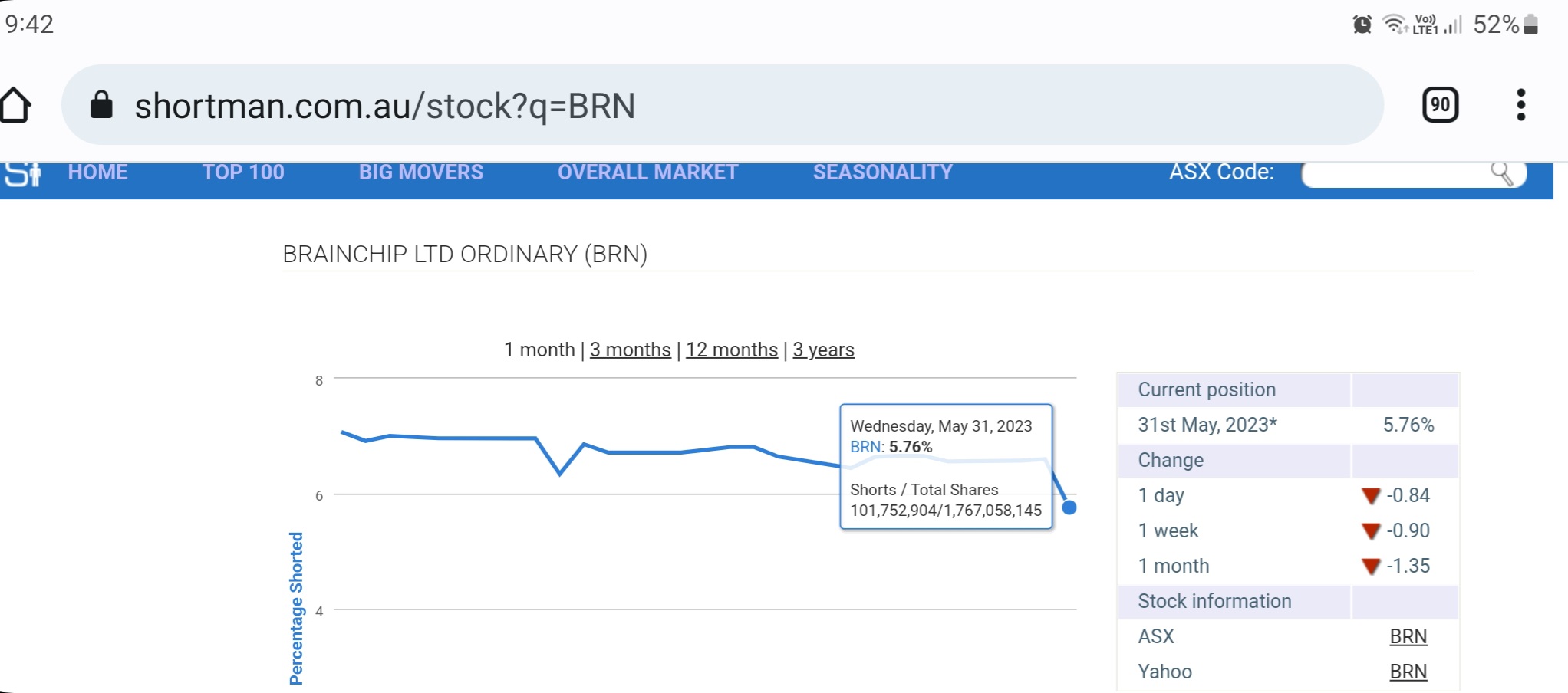The image size is (1568, 693).
Task: Open the ASX BRN stock link
Action: pos(1408,636)
